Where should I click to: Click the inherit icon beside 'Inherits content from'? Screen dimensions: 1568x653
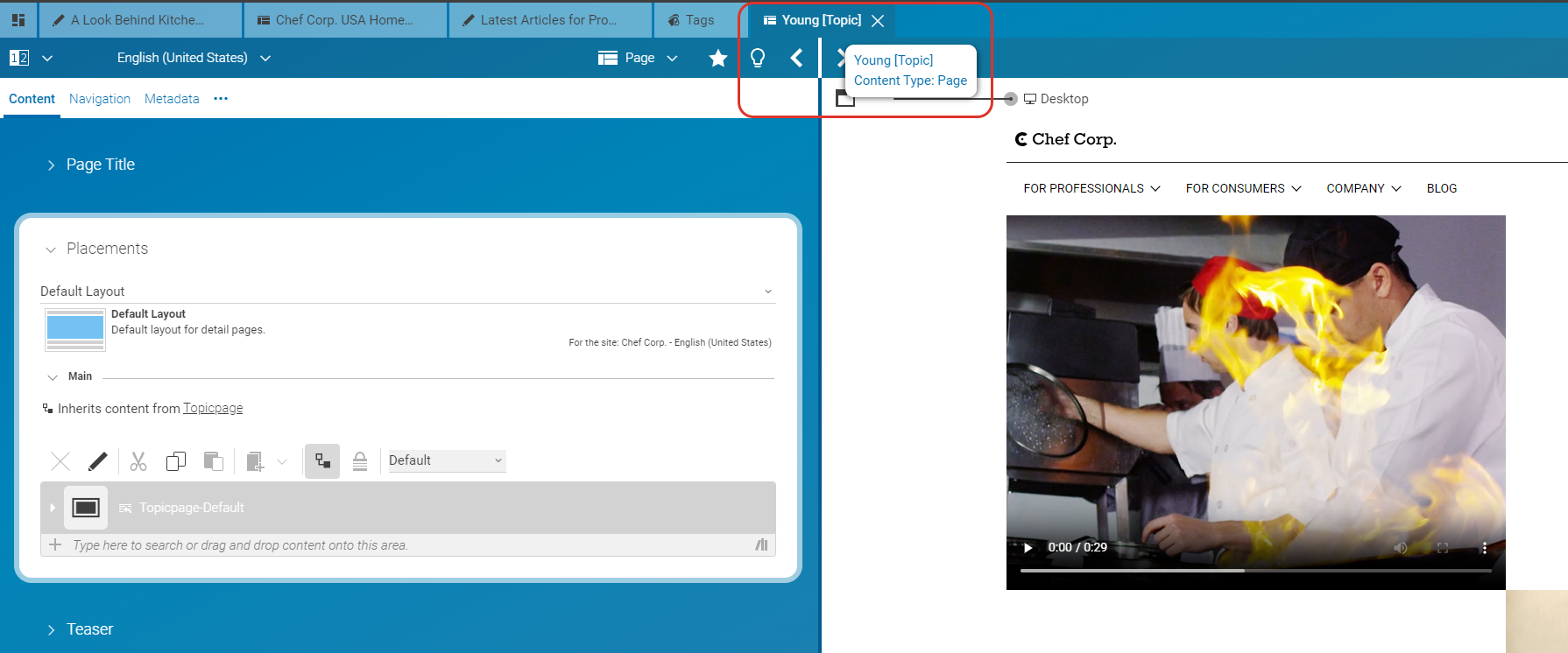47,408
